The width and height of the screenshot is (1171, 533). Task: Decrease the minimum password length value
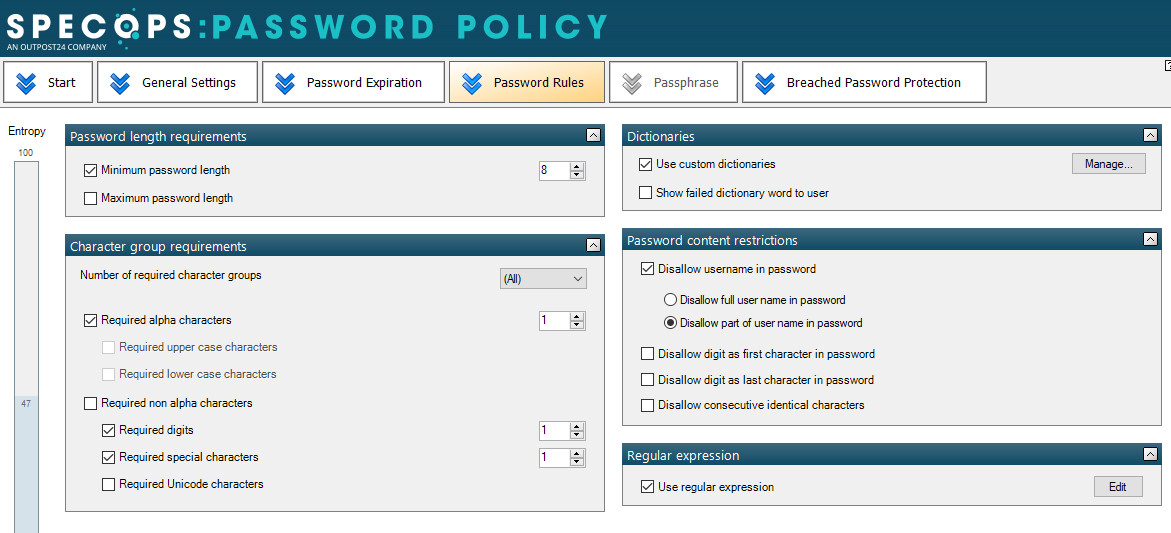[x=577, y=175]
